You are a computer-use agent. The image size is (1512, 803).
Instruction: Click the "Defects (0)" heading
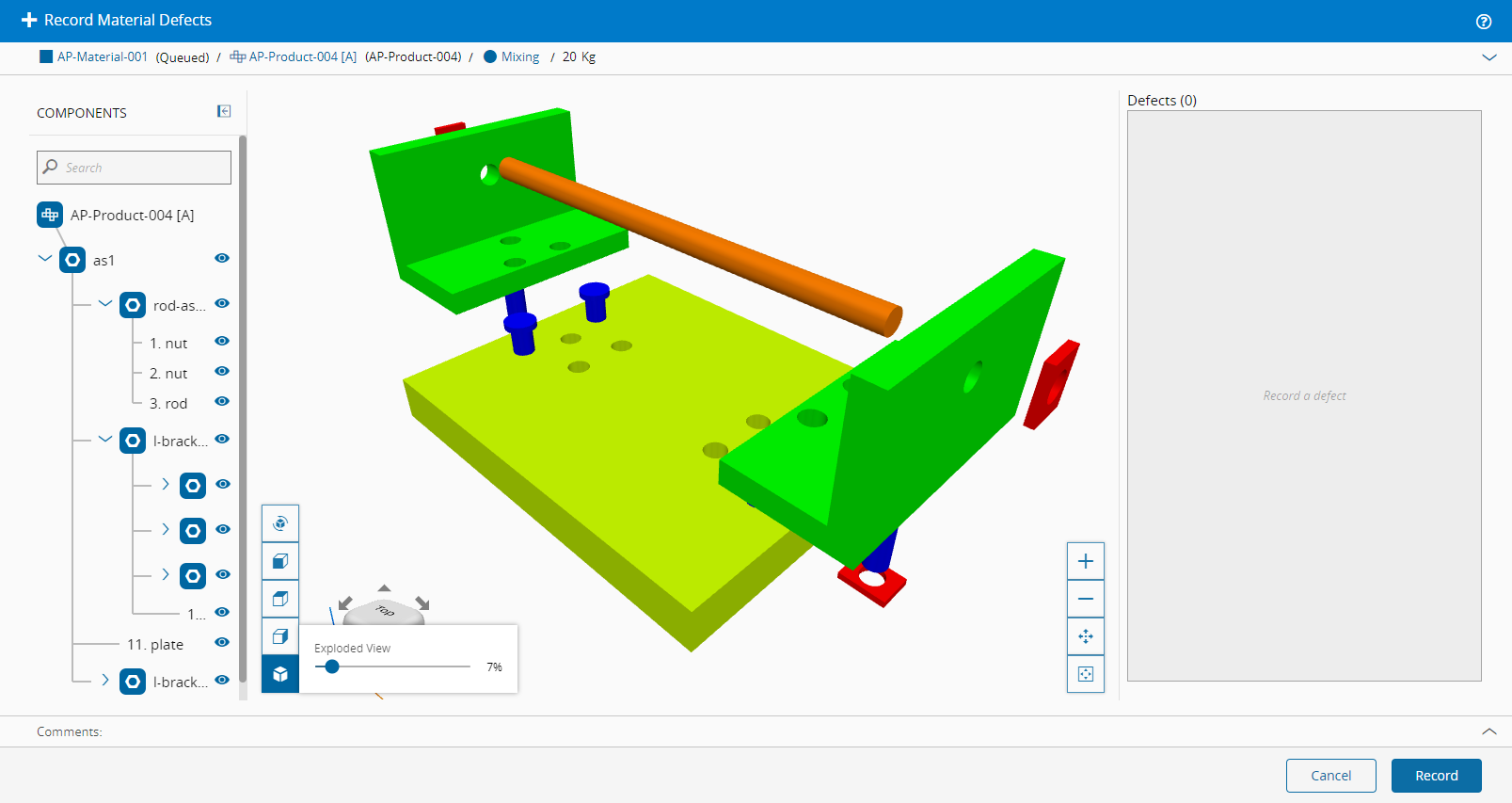pyautogui.click(x=1162, y=100)
